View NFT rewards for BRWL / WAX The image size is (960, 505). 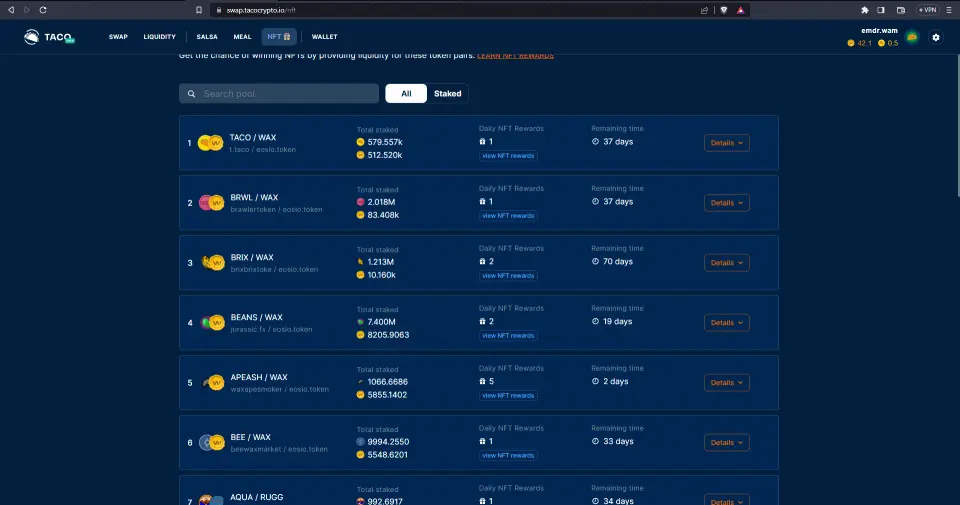(x=508, y=215)
